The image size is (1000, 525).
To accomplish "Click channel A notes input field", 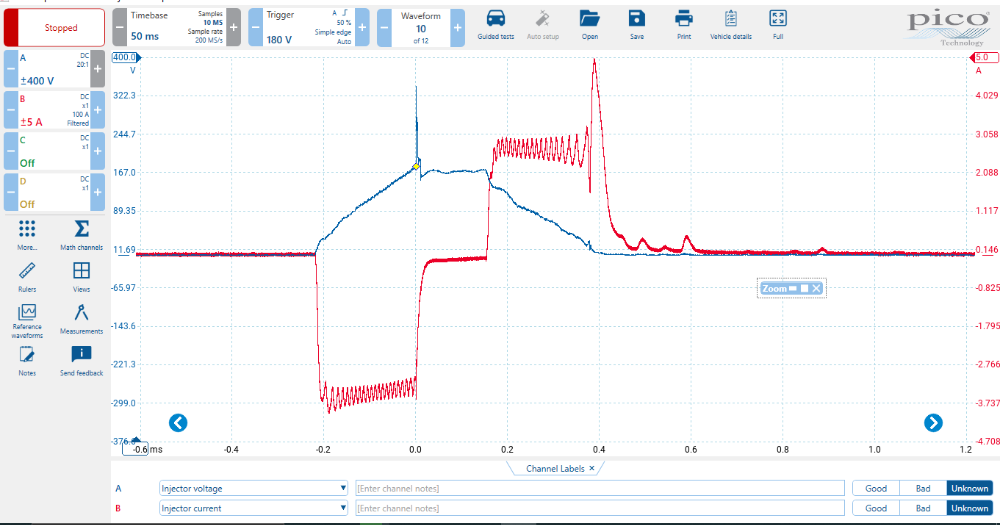I will 600,488.
